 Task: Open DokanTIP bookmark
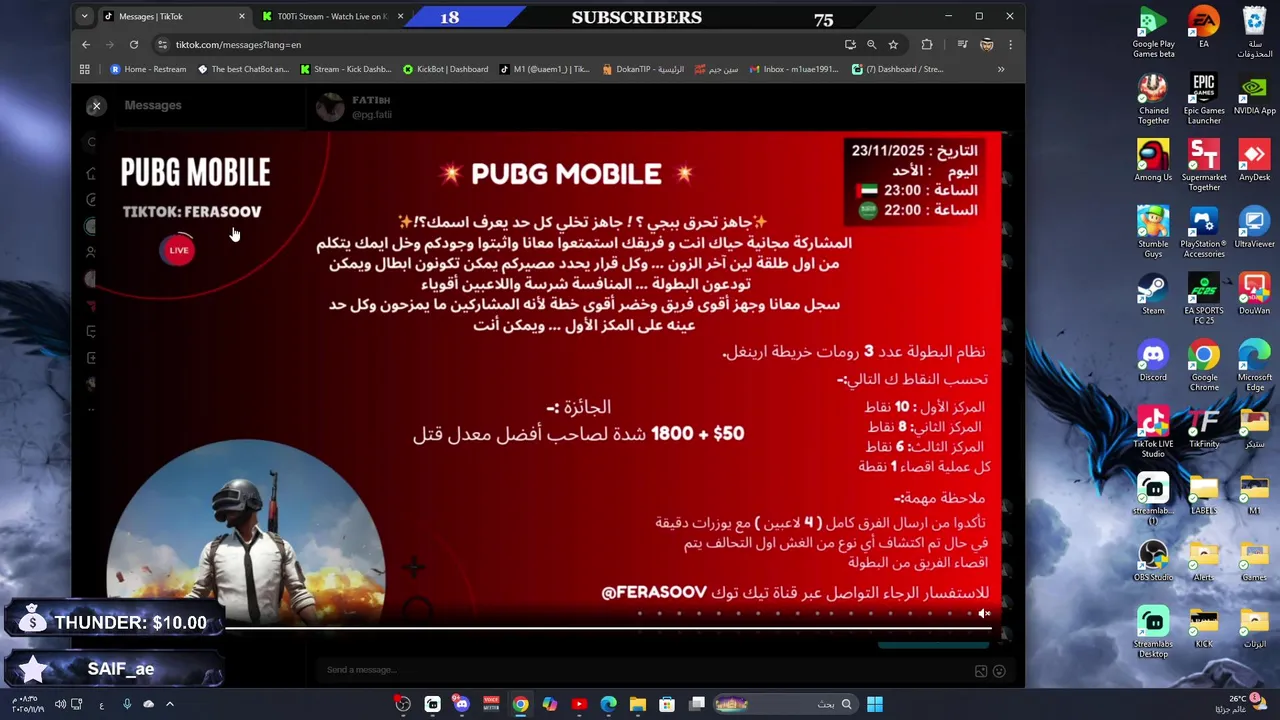[x=643, y=69]
